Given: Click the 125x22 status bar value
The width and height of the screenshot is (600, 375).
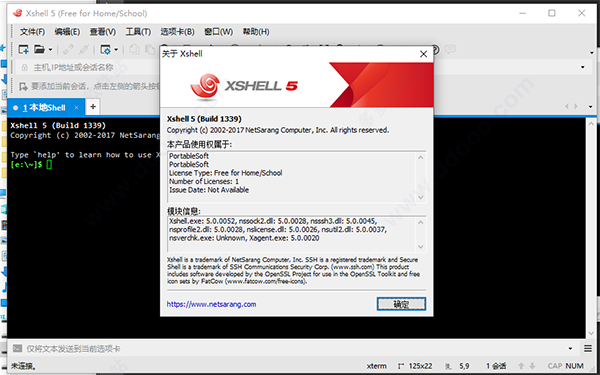Looking at the screenshot, I should point(421,366).
